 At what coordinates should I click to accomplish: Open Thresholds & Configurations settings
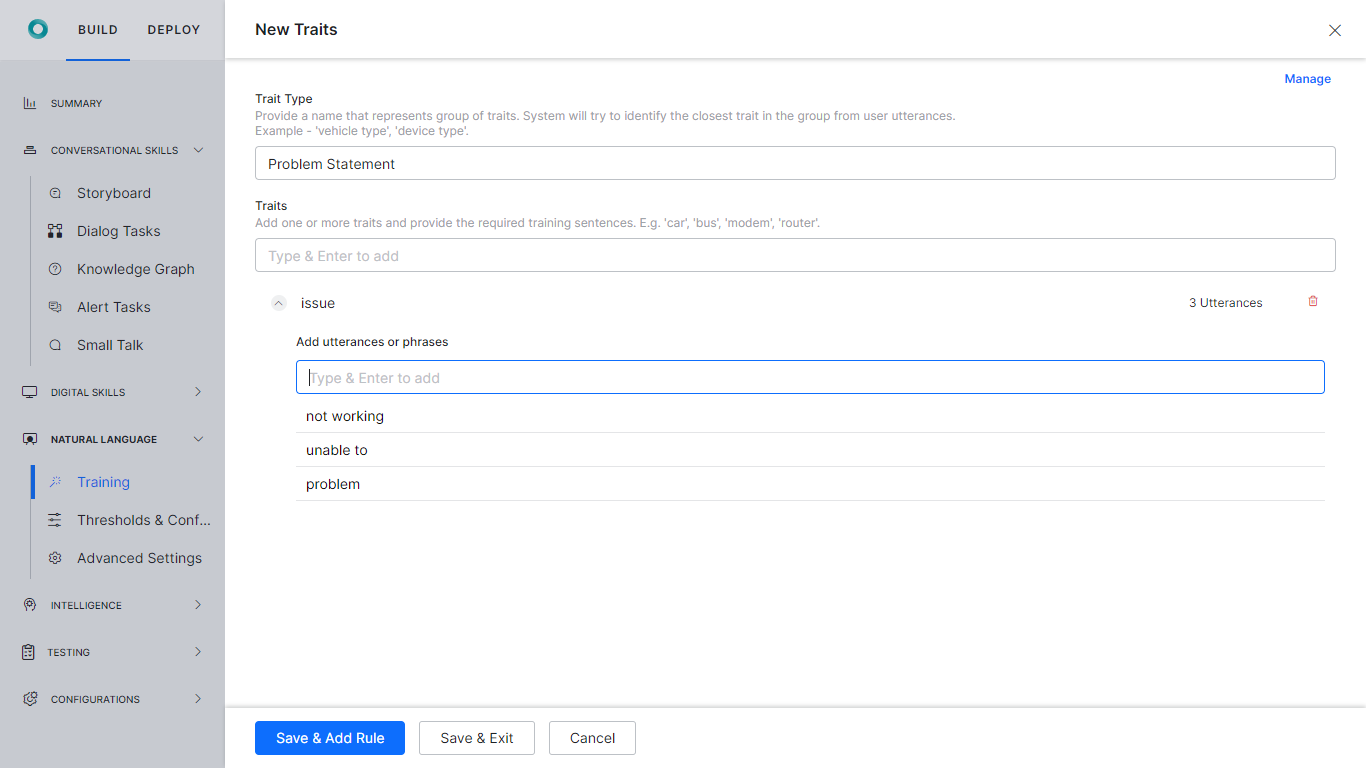pyautogui.click(x=144, y=520)
